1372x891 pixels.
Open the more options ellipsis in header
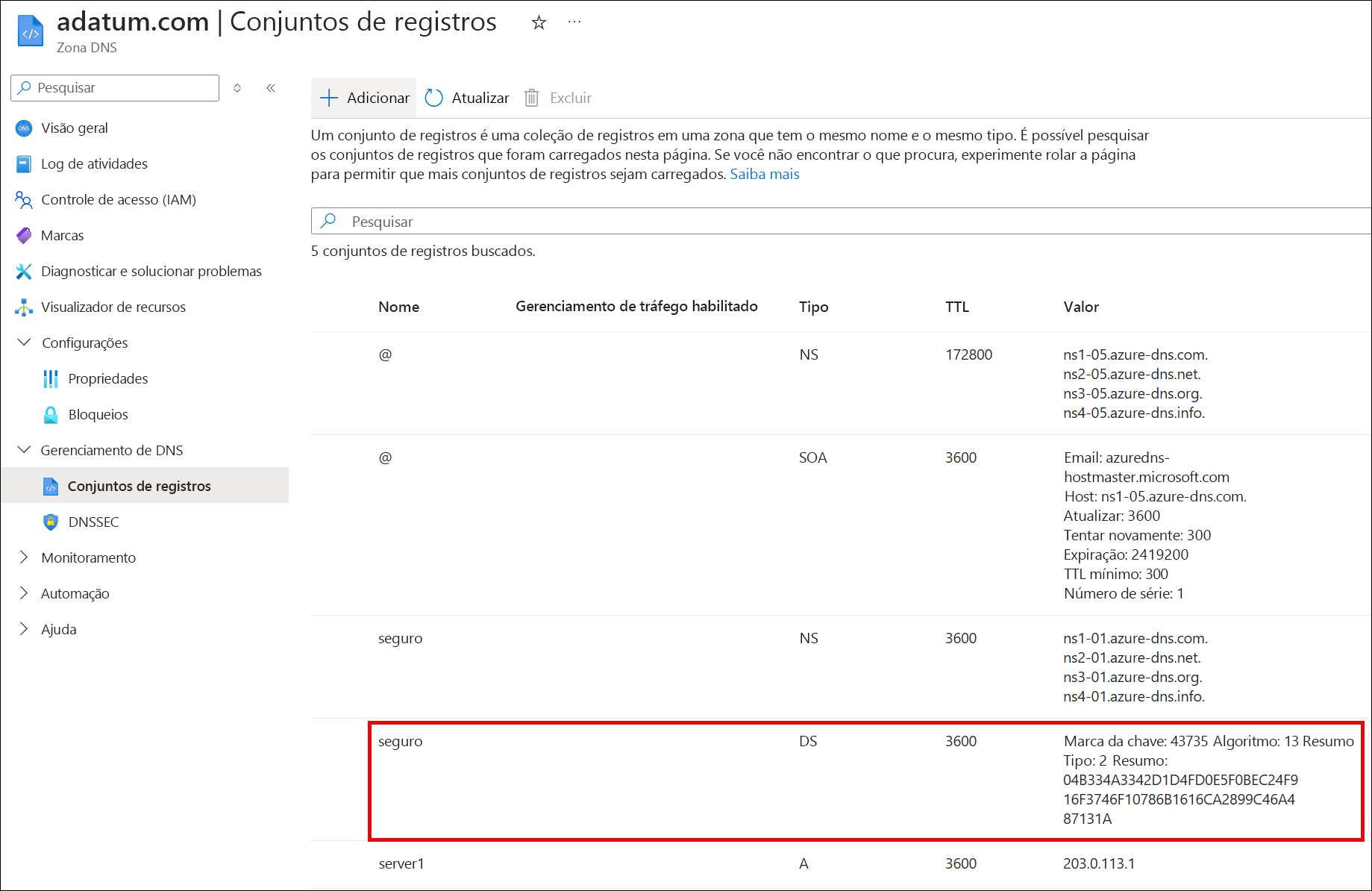click(574, 22)
